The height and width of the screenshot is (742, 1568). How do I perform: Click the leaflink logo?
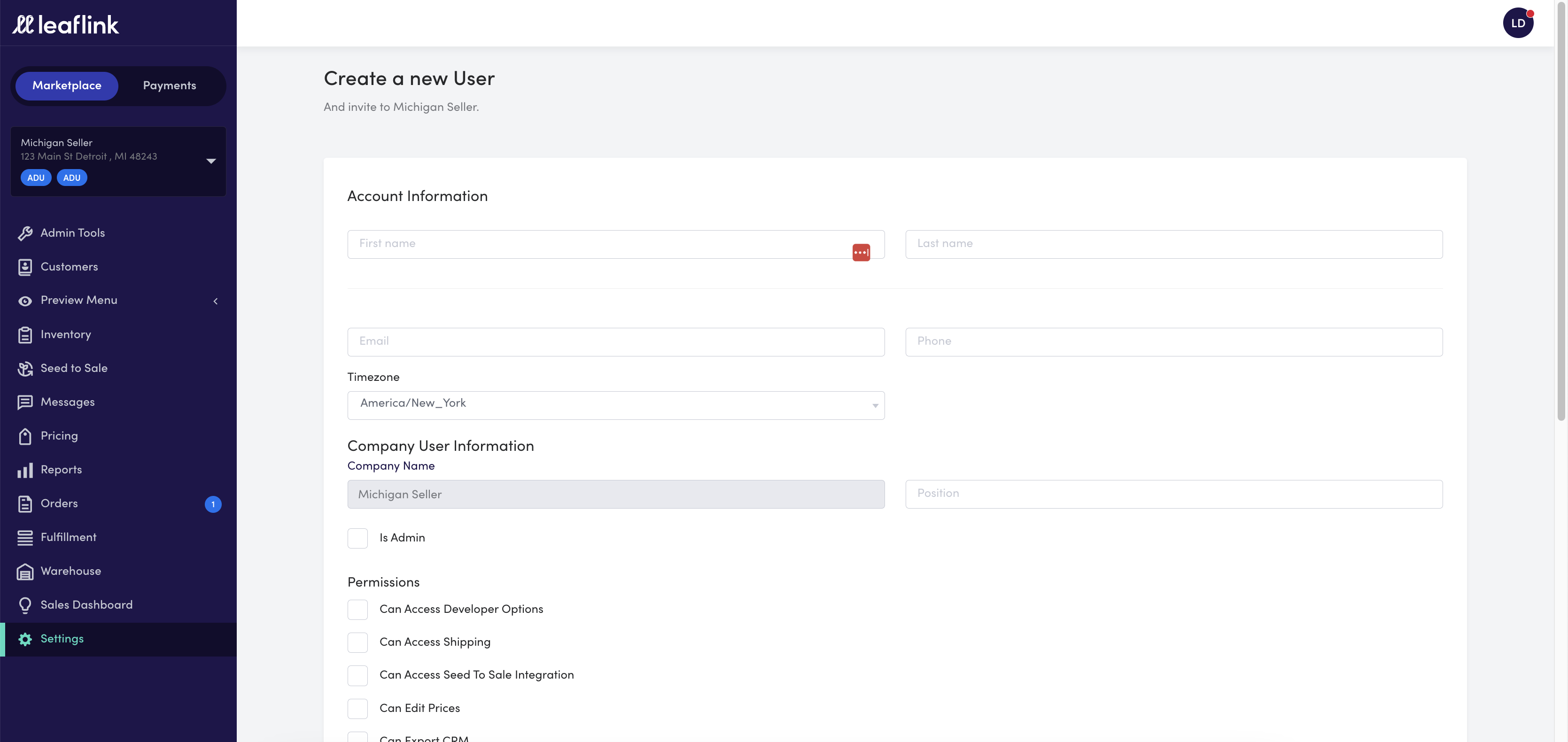click(x=65, y=24)
